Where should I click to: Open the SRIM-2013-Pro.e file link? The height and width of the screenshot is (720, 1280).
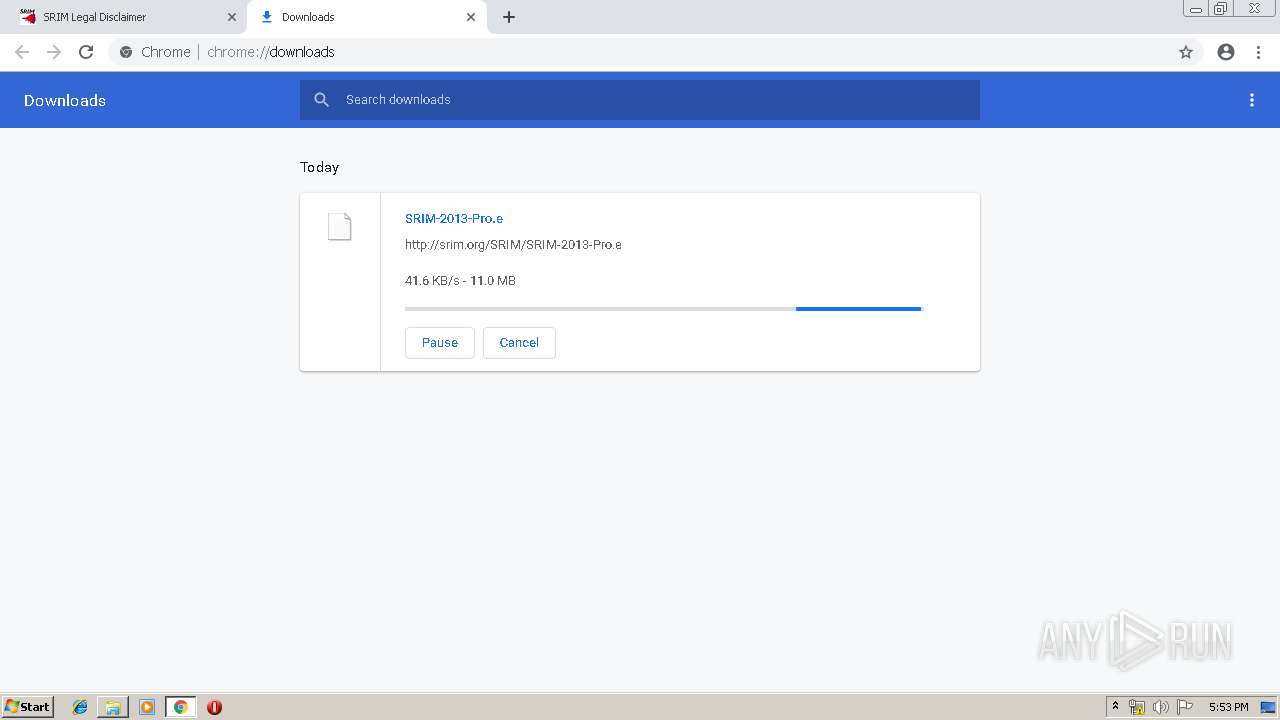(454, 218)
